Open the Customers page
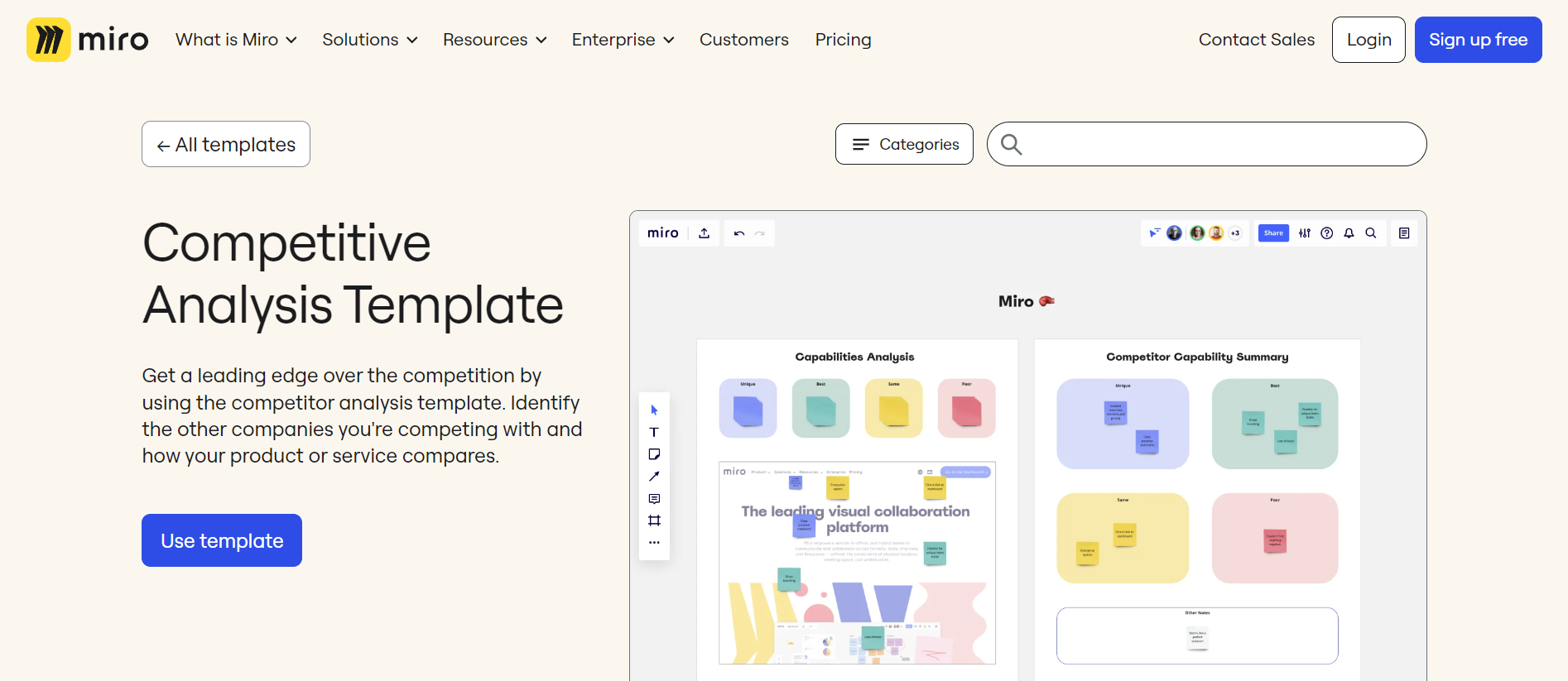The height and width of the screenshot is (681, 1568). pos(744,40)
